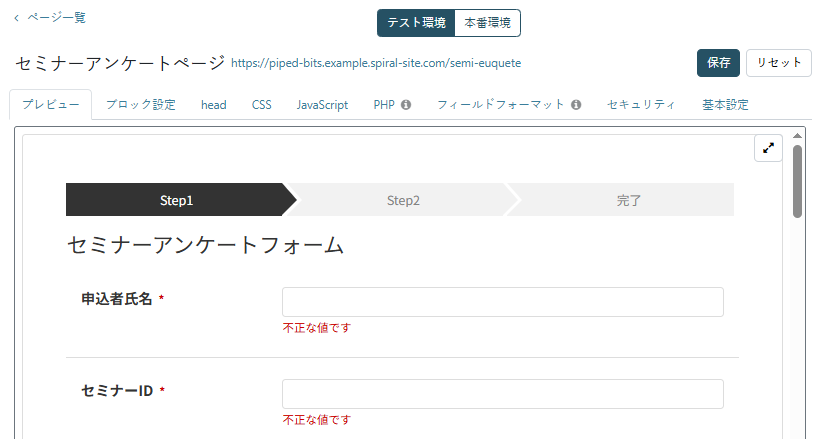Click the 保存 button
The image size is (820, 439).
[718, 63]
